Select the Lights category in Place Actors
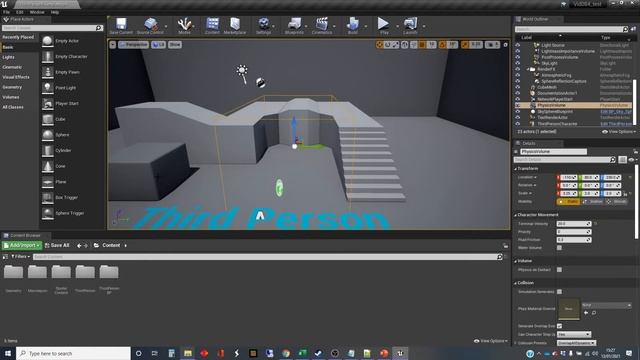Image resolution: width=640 pixels, height=360 pixels. 9,57
